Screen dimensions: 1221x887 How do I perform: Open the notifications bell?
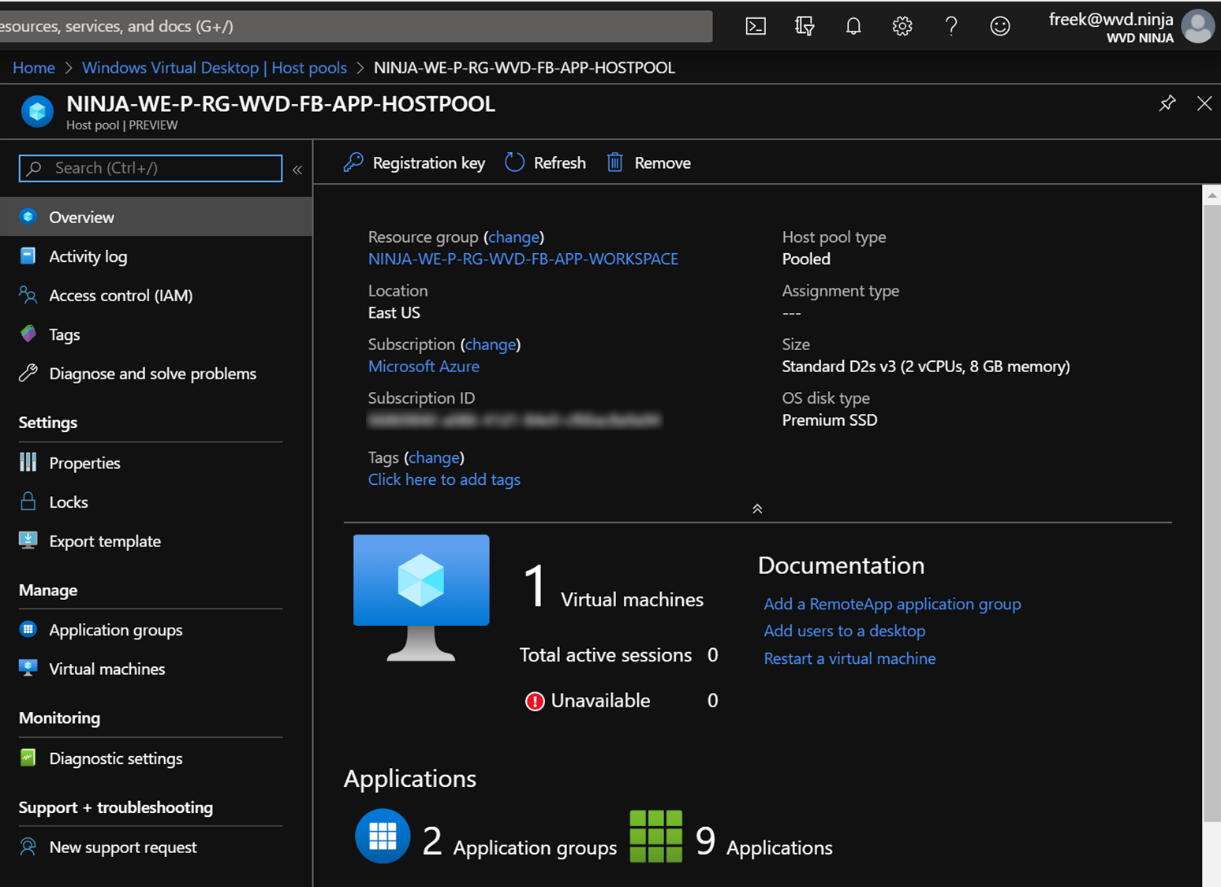point(853,26)
